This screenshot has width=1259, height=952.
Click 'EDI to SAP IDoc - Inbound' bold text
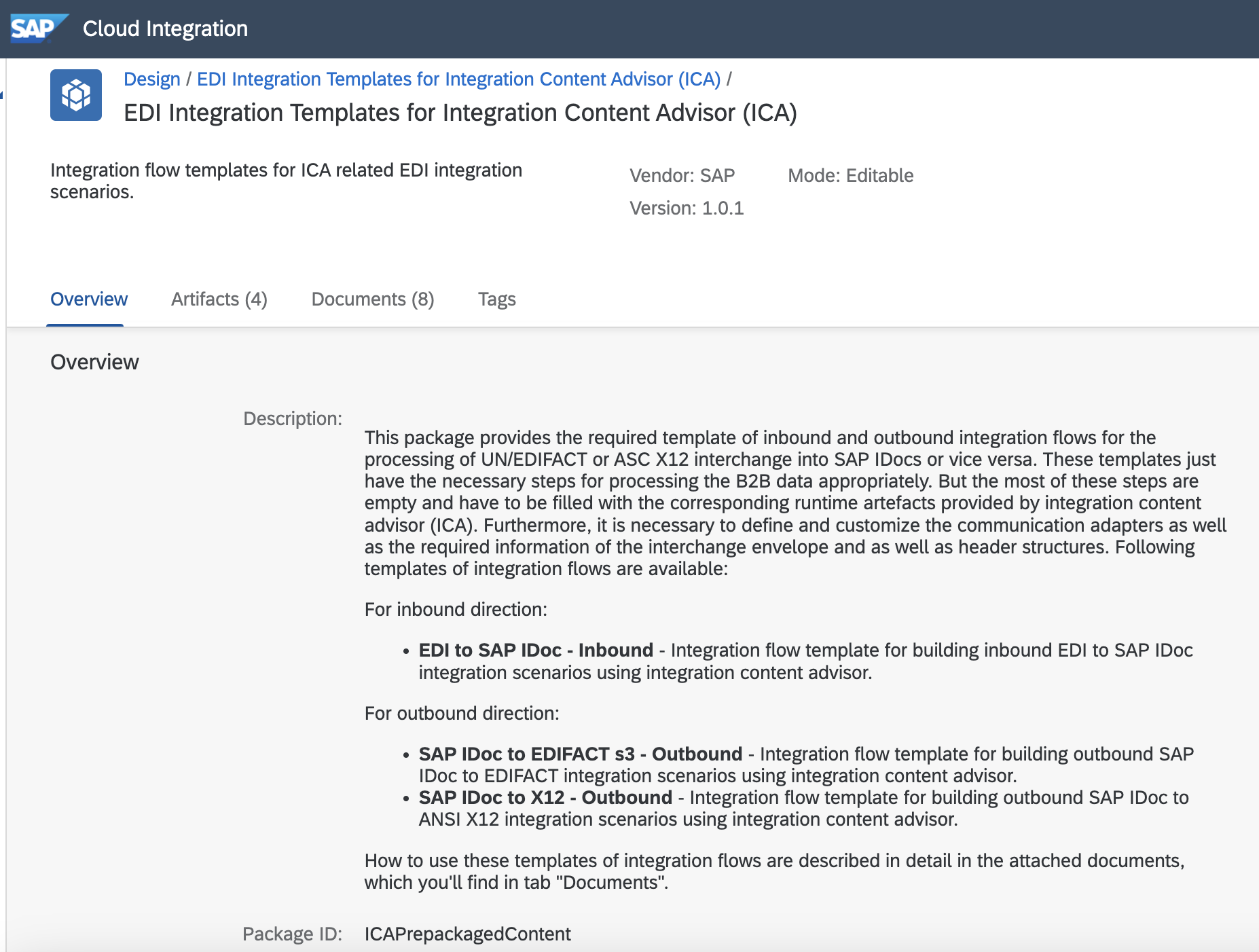click(536, 650)
